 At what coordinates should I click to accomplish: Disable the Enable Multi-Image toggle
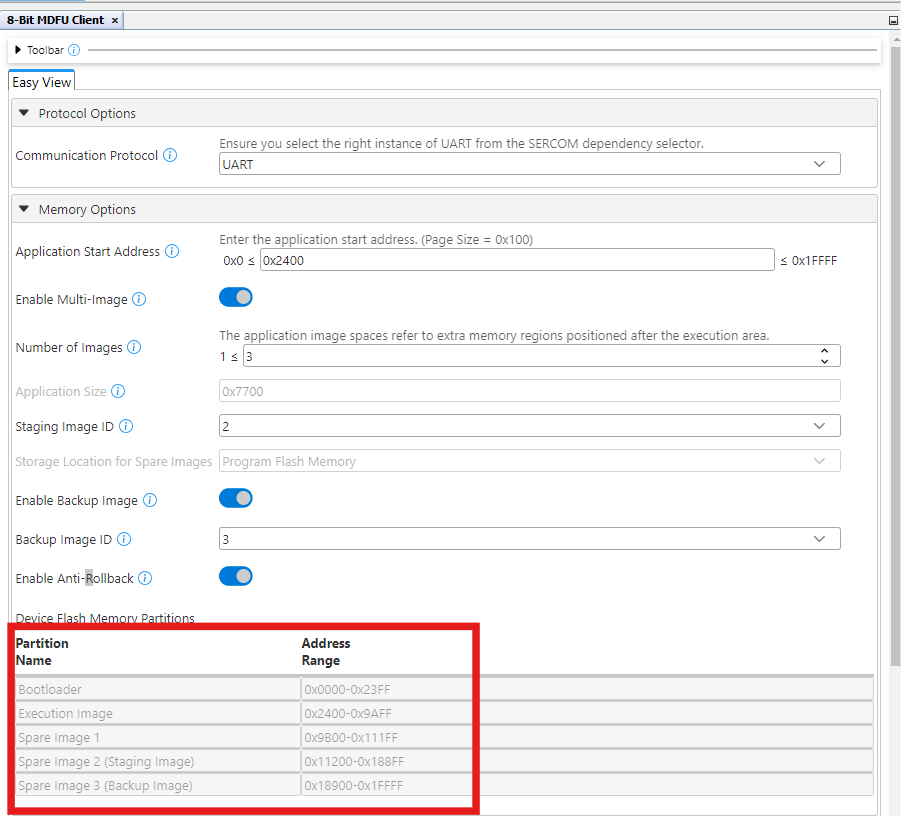click(x=236, y=298)
